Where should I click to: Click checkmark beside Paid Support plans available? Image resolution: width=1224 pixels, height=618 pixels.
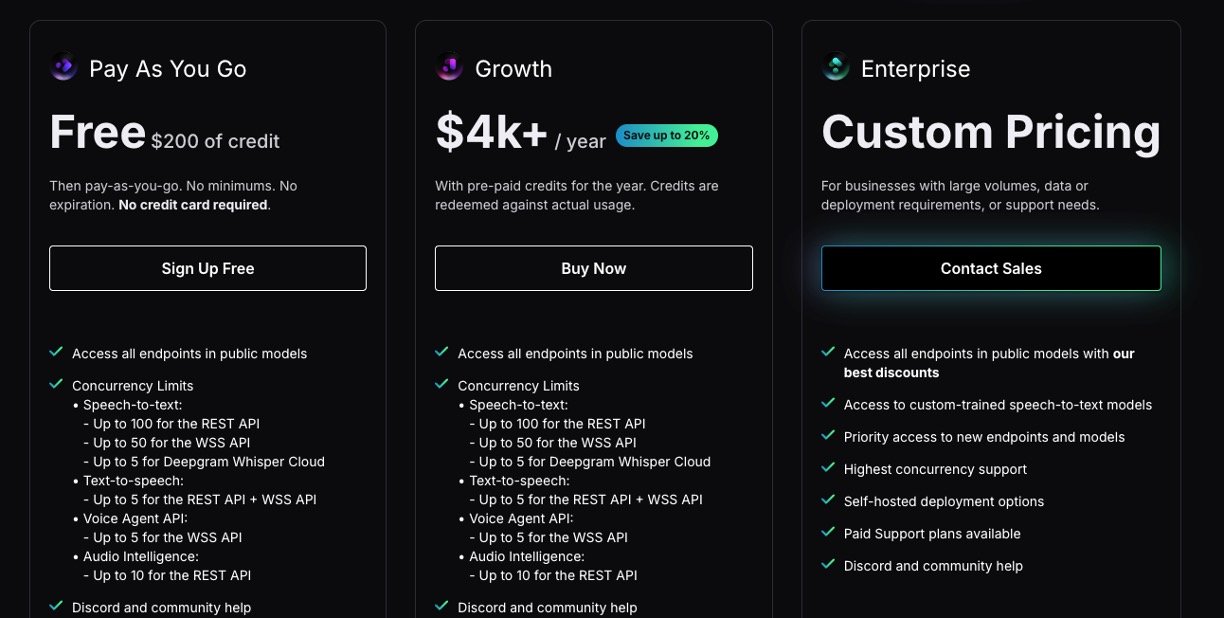tap(828, 532)
